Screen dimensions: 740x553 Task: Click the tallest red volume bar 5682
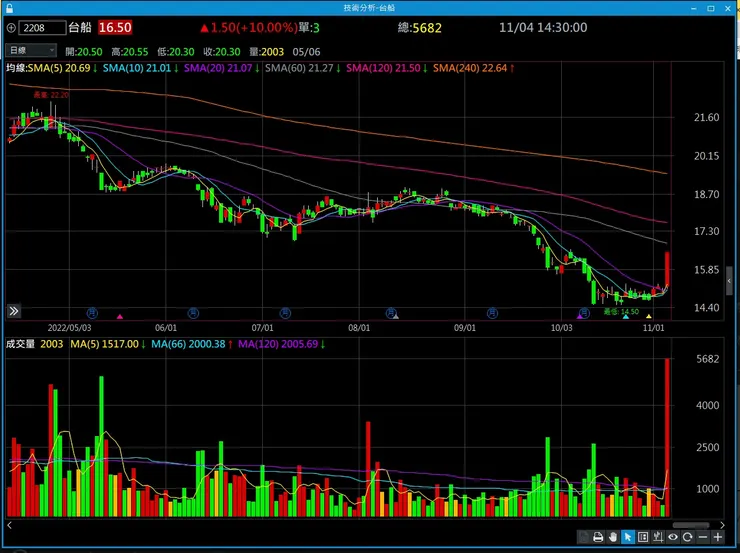click(x=667, y=437)
